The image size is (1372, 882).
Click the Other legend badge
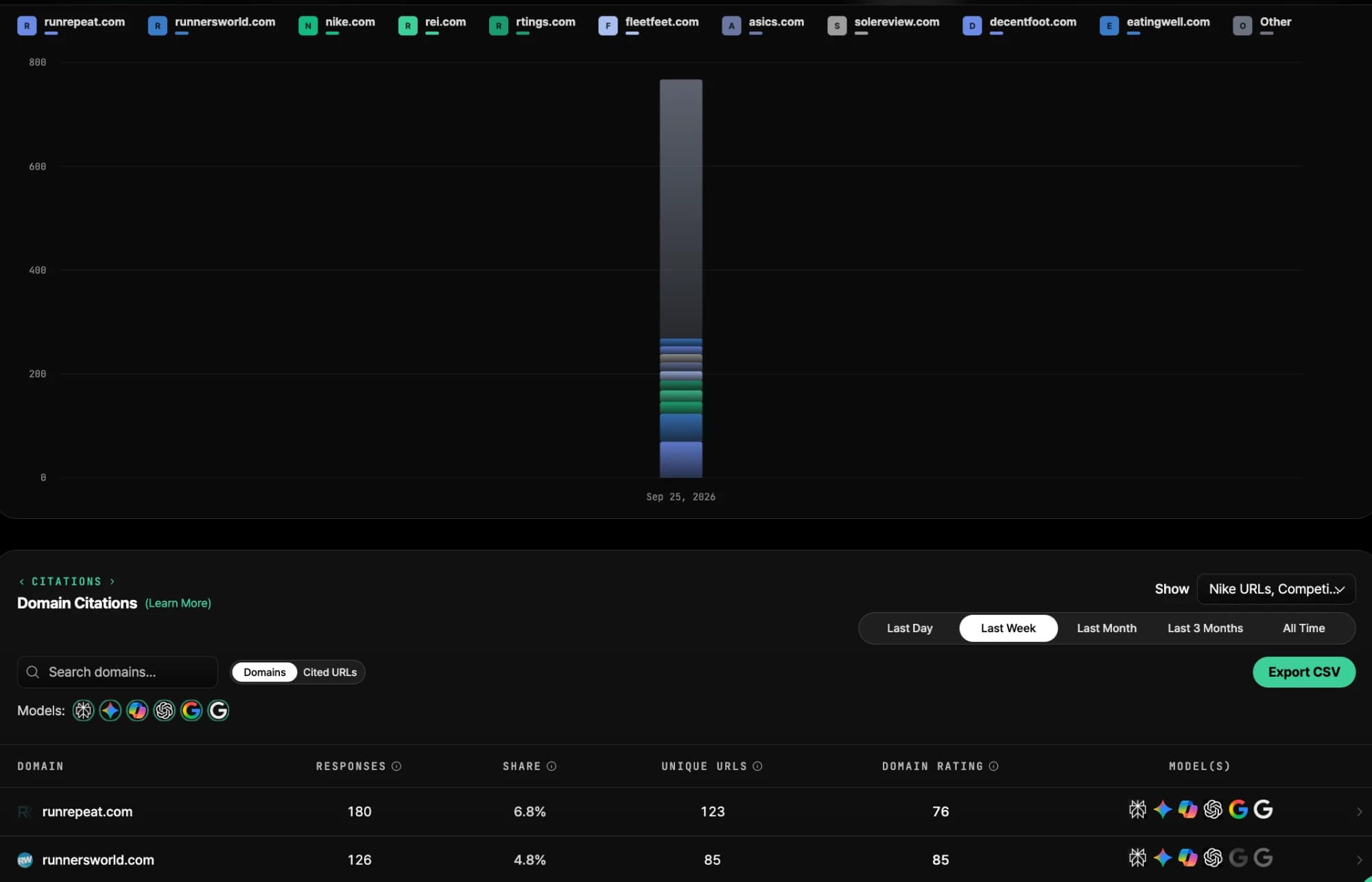pos(1242,26)
